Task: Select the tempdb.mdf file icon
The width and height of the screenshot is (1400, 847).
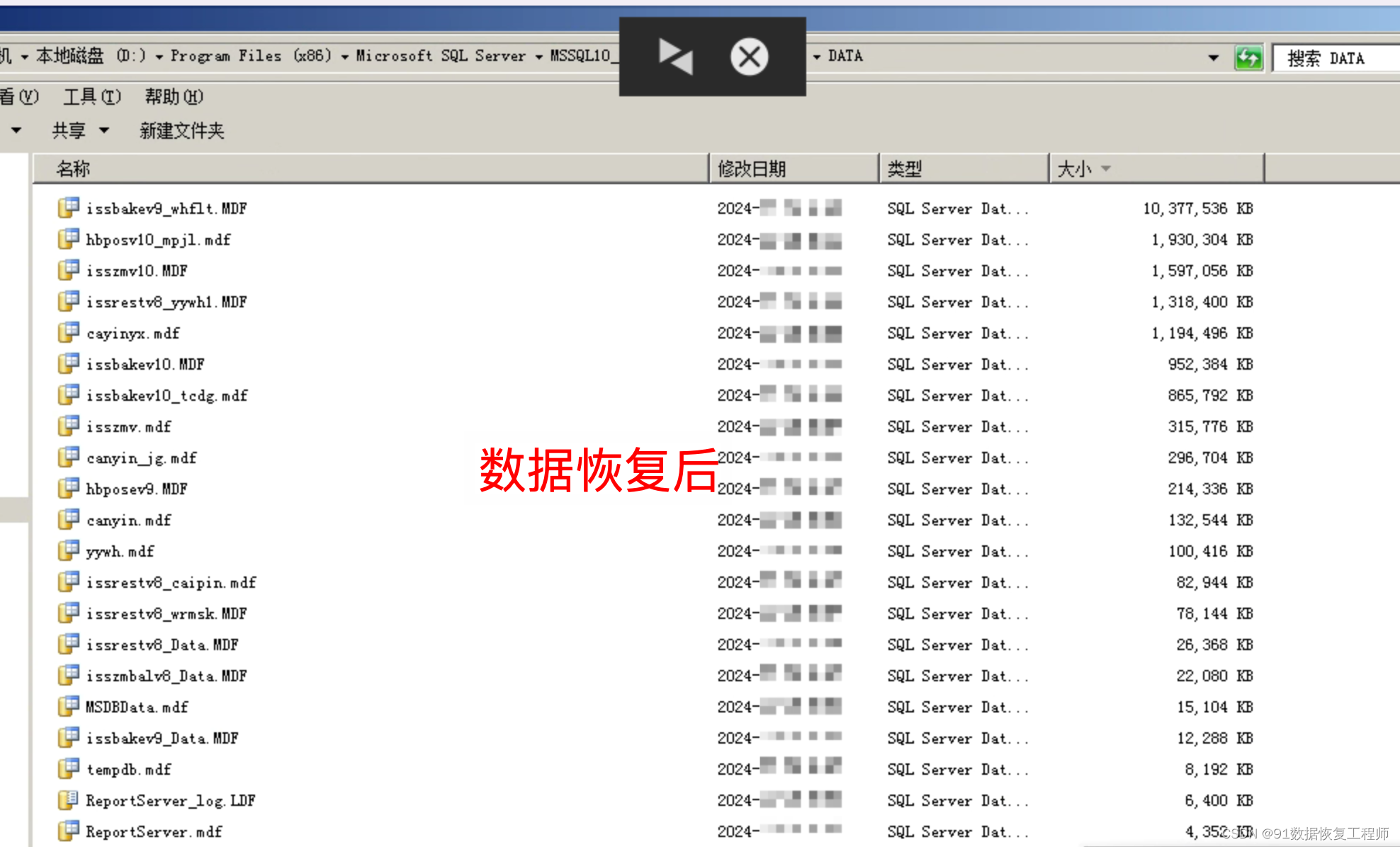Action: pyautogui.click(x=68, y=768)
